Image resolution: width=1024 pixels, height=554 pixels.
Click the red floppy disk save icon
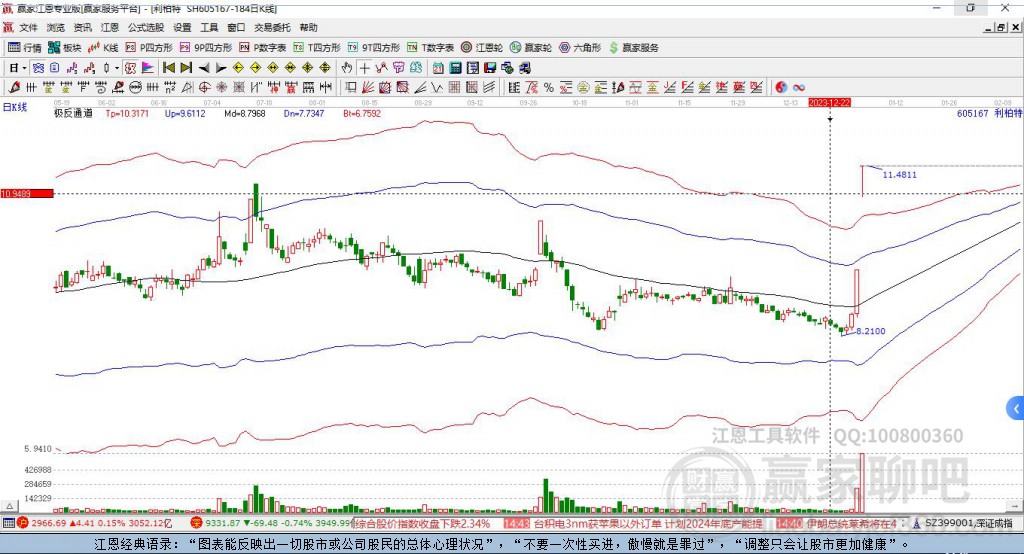(x=490, y=68)
